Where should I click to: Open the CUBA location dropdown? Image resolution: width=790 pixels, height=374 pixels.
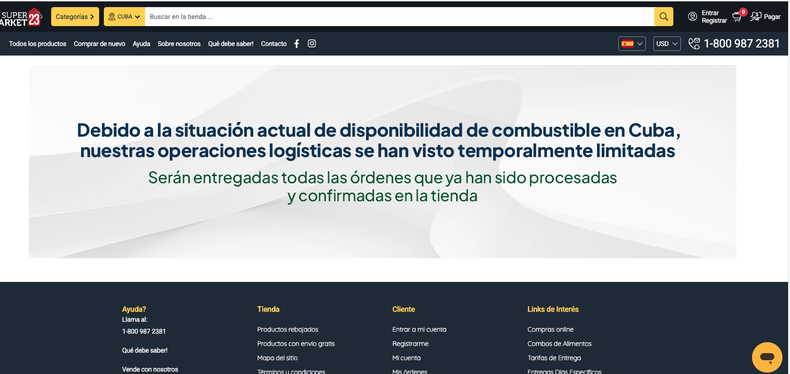[x=124, y=17]
